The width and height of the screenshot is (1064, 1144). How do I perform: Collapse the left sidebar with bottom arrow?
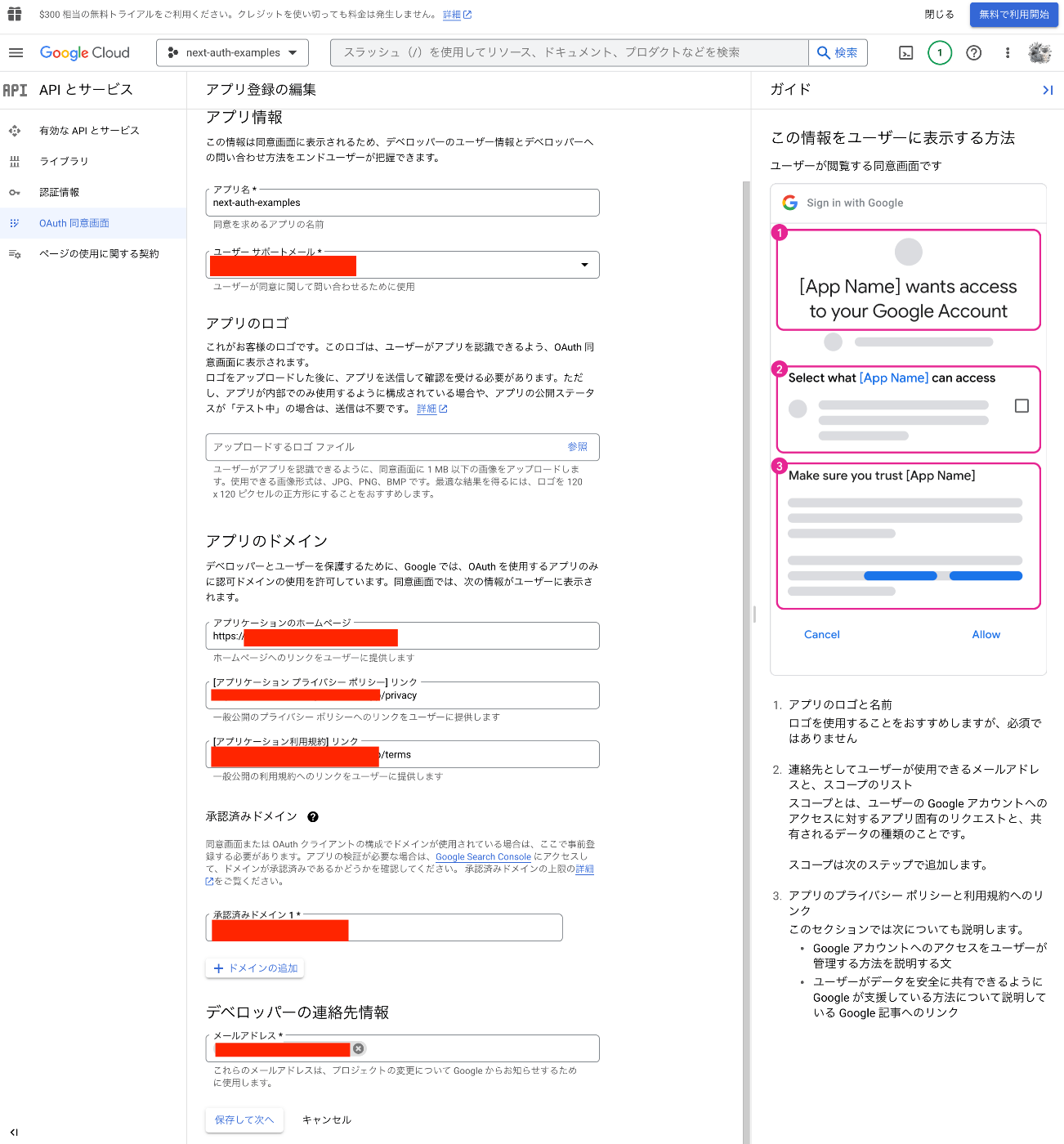pos(14,1132)
